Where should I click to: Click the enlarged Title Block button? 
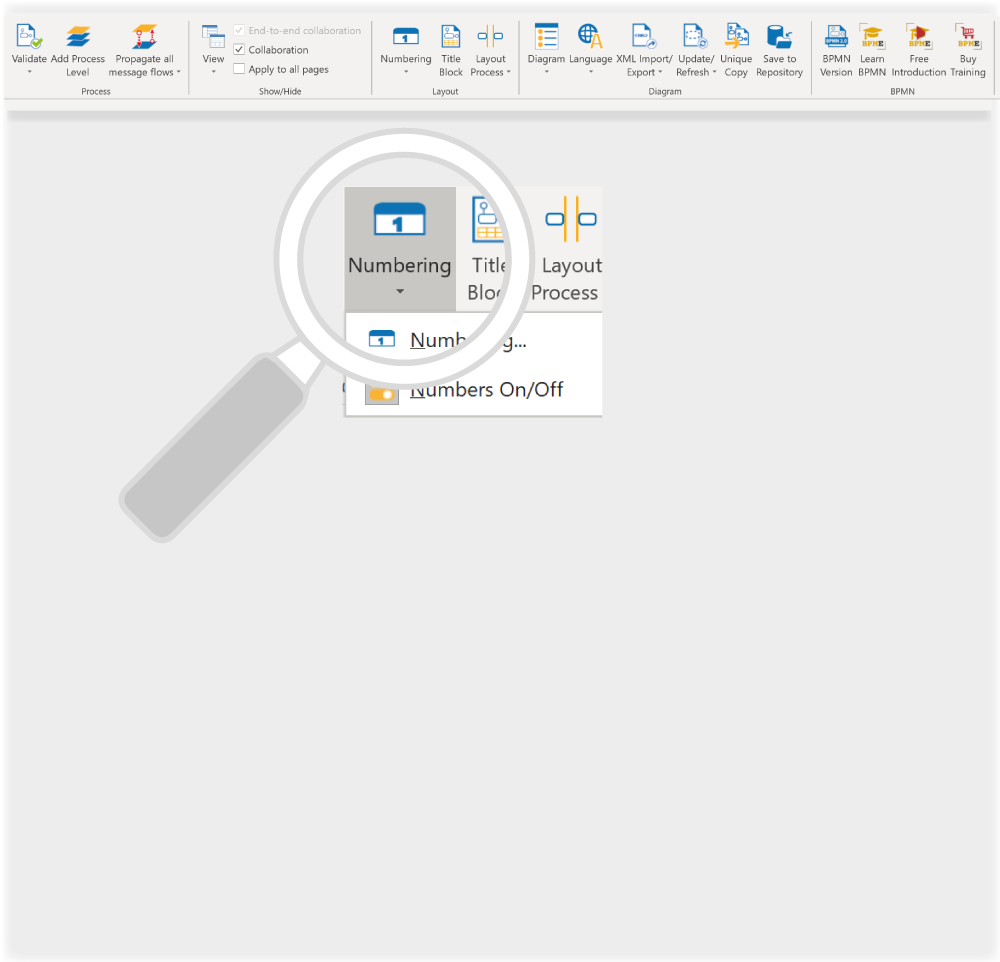tap(489, 249)
